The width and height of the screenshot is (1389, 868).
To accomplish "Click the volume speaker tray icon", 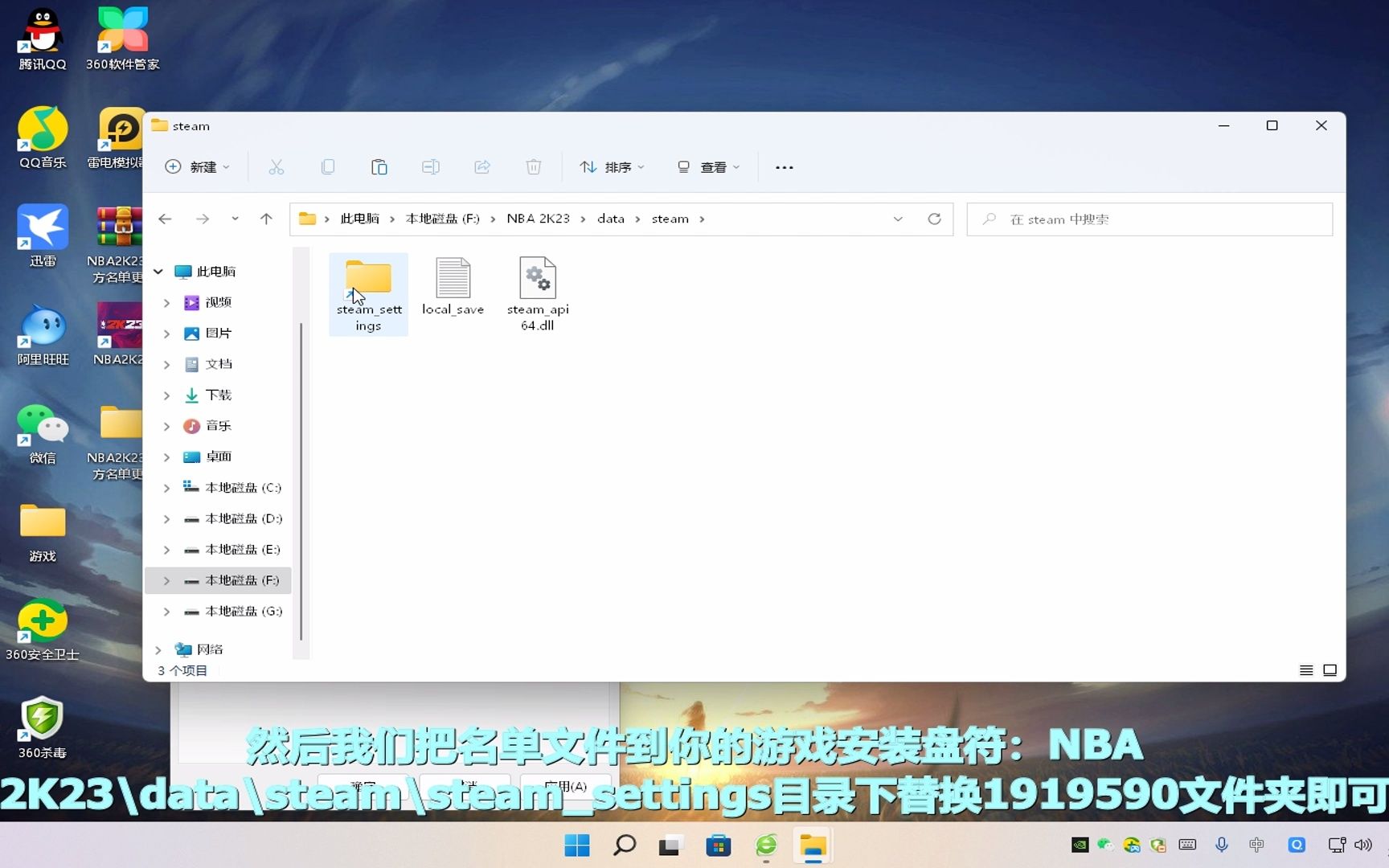I will (1363, 845).
